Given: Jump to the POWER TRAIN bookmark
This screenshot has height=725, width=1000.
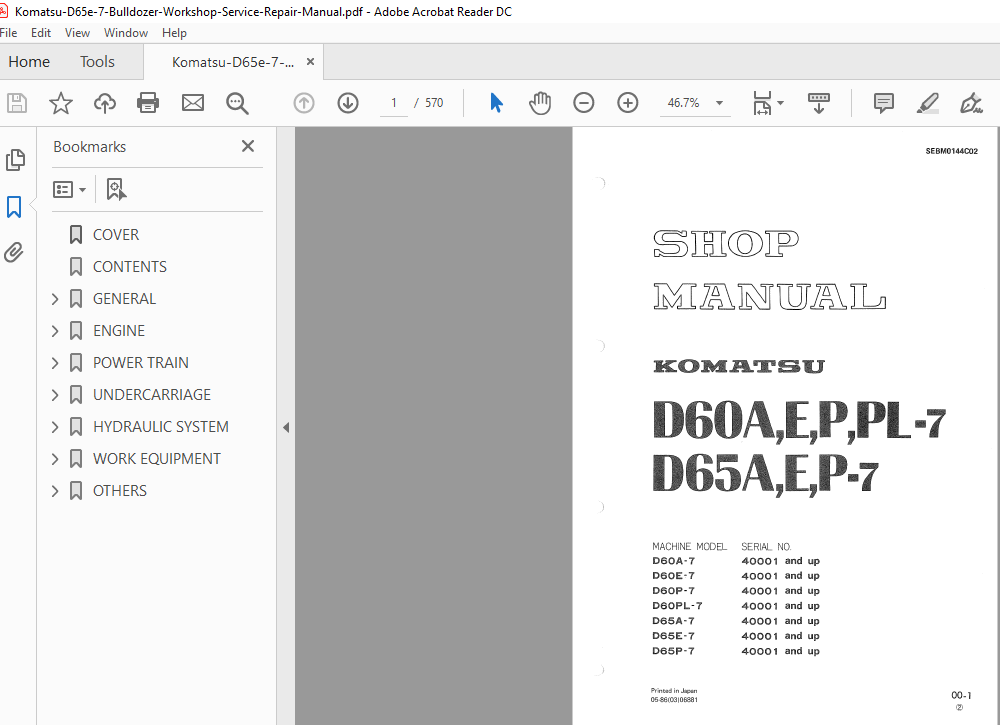Looking at the screenshot, I should (141, 363).
